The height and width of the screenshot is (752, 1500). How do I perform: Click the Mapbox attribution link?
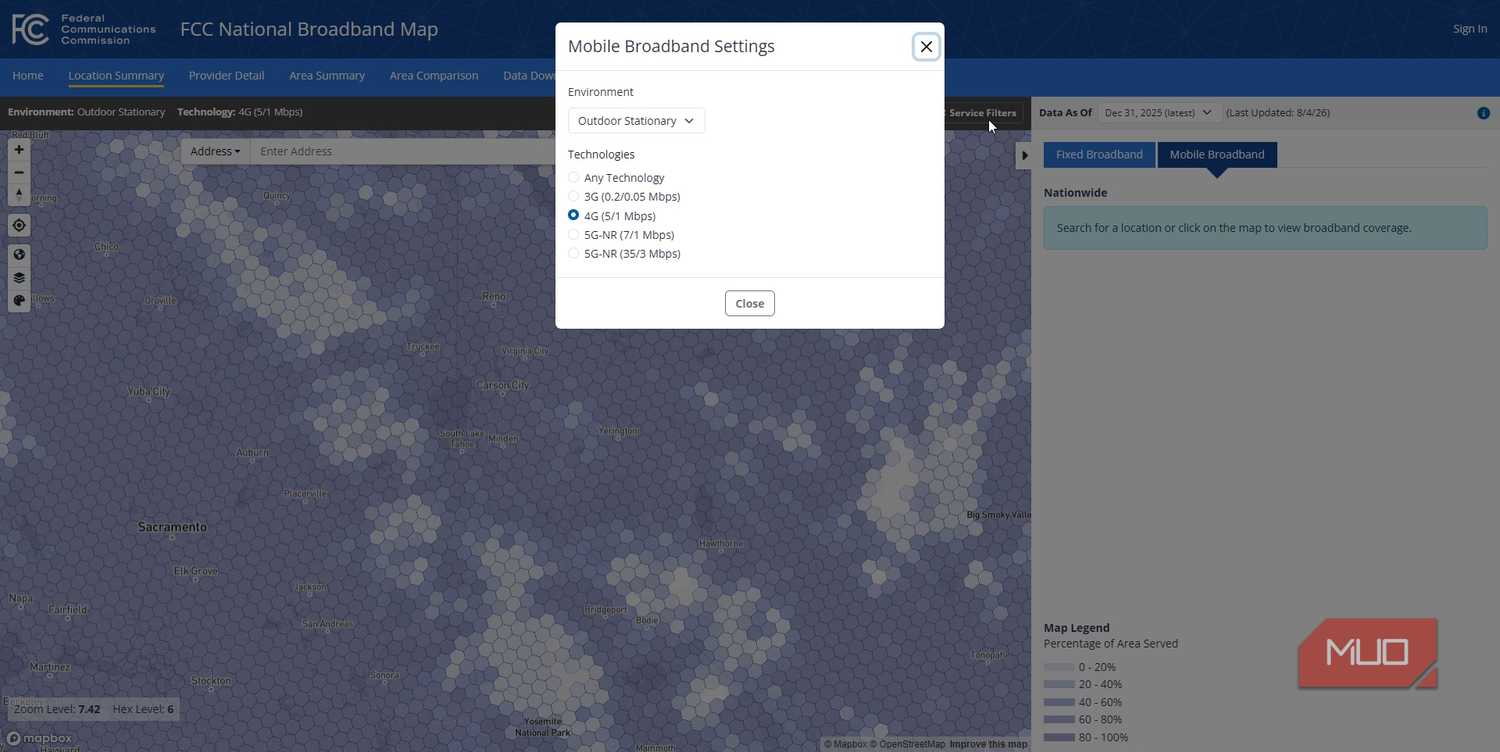click(846, 744)
